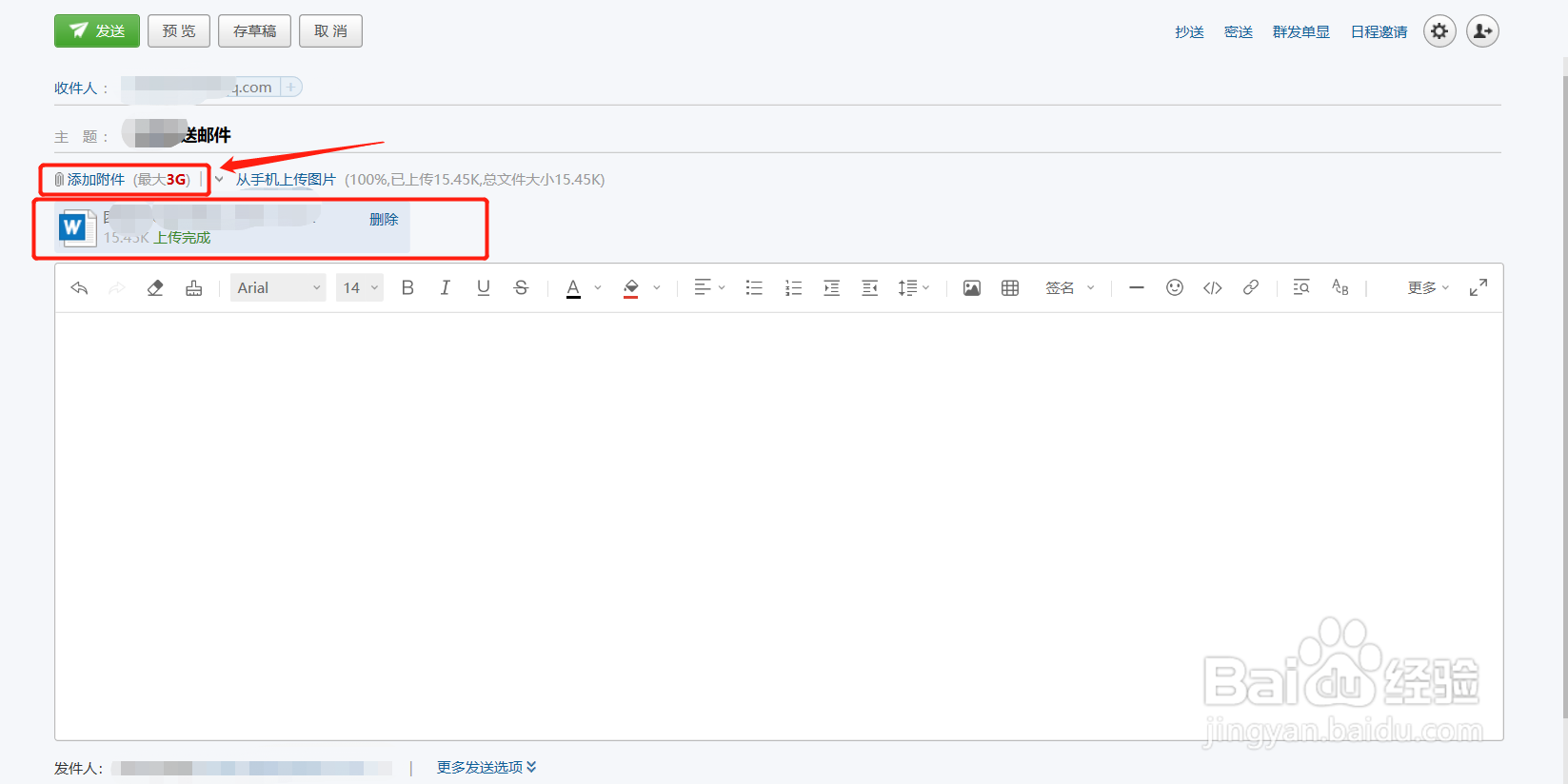This screenshot has height=784, width=1568.
Task: Choose 从手机上传图片 upload from phone
Action: (x=286, y=179)
